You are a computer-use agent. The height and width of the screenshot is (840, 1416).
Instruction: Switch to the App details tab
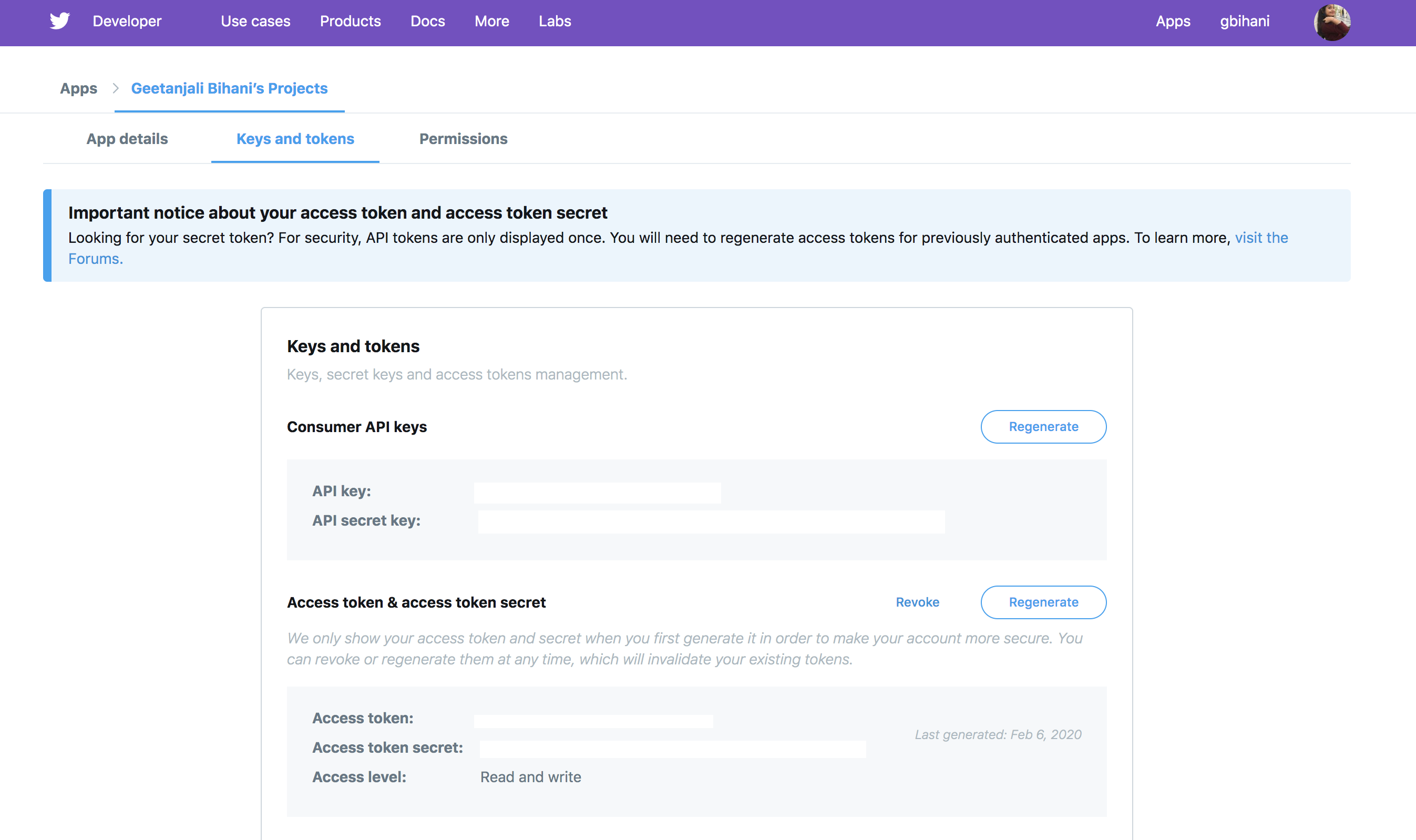point(127,139)
